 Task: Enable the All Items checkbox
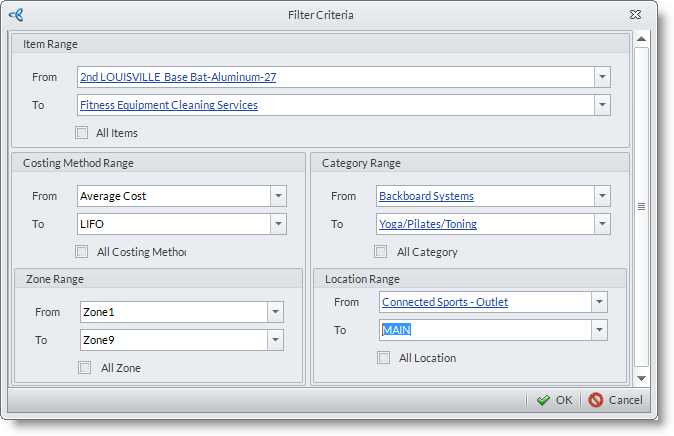coord(82,132)
